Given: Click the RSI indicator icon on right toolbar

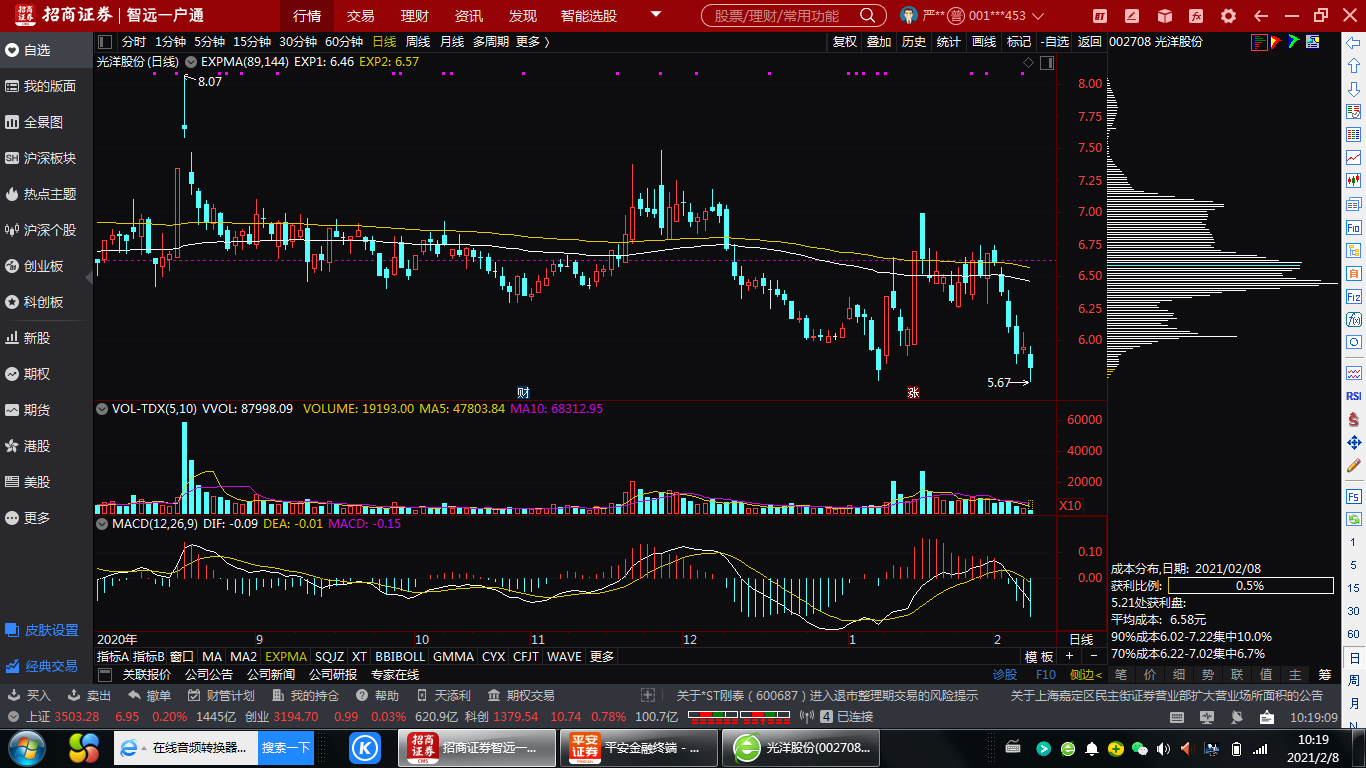Looking at the screenshot, I should click(x=1353, y=396).
